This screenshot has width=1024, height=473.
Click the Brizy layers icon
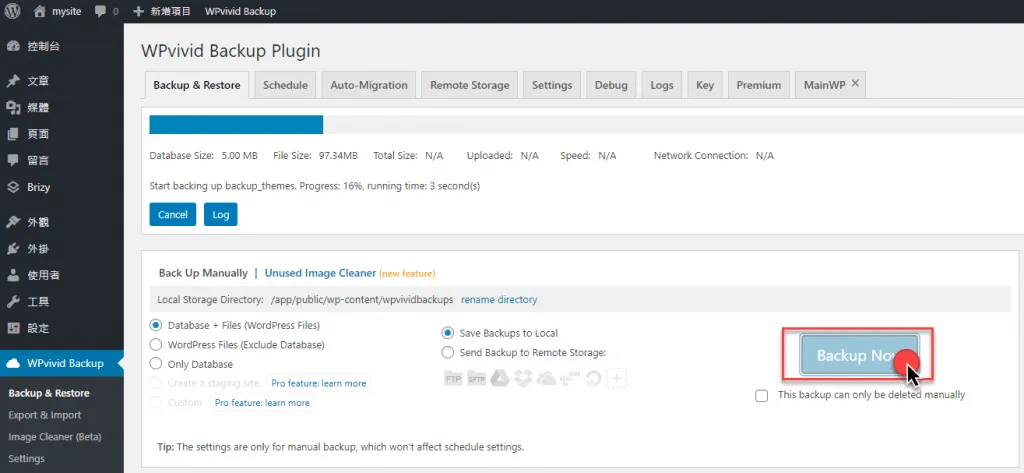13,188
